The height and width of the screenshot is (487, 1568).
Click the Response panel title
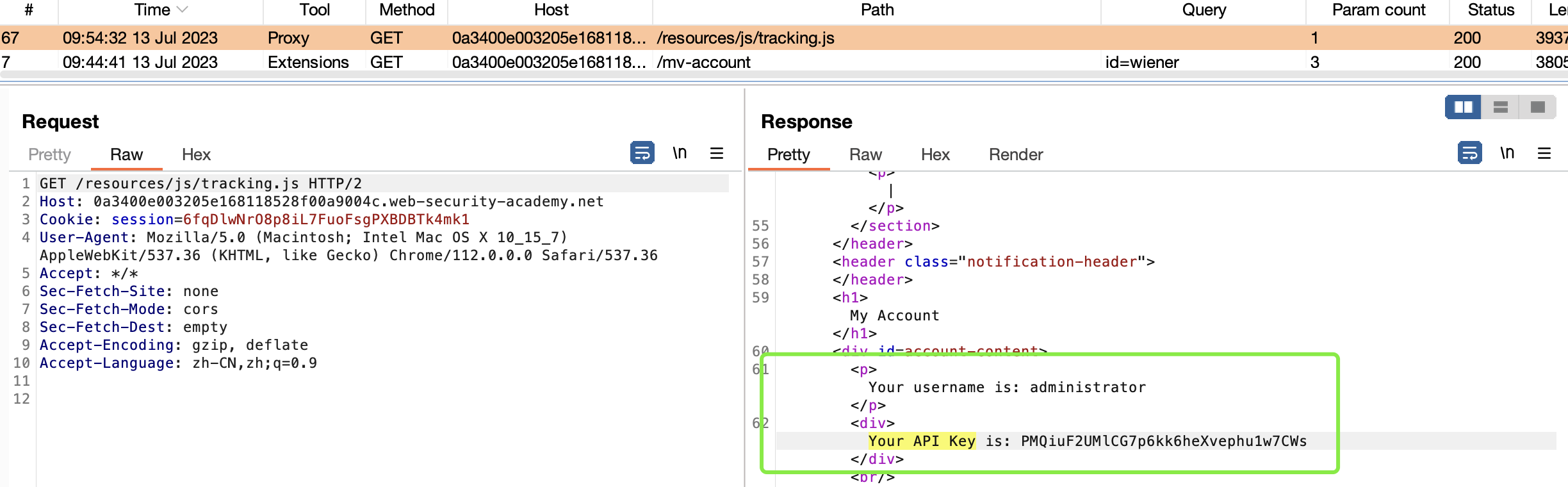[806, 121]
